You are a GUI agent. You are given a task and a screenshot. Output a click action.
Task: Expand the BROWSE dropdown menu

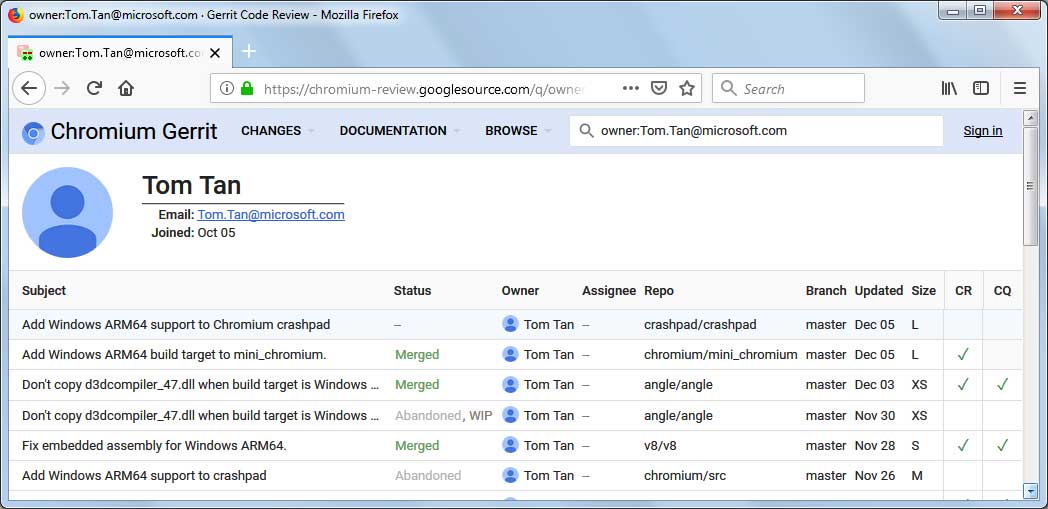(518, 130)
